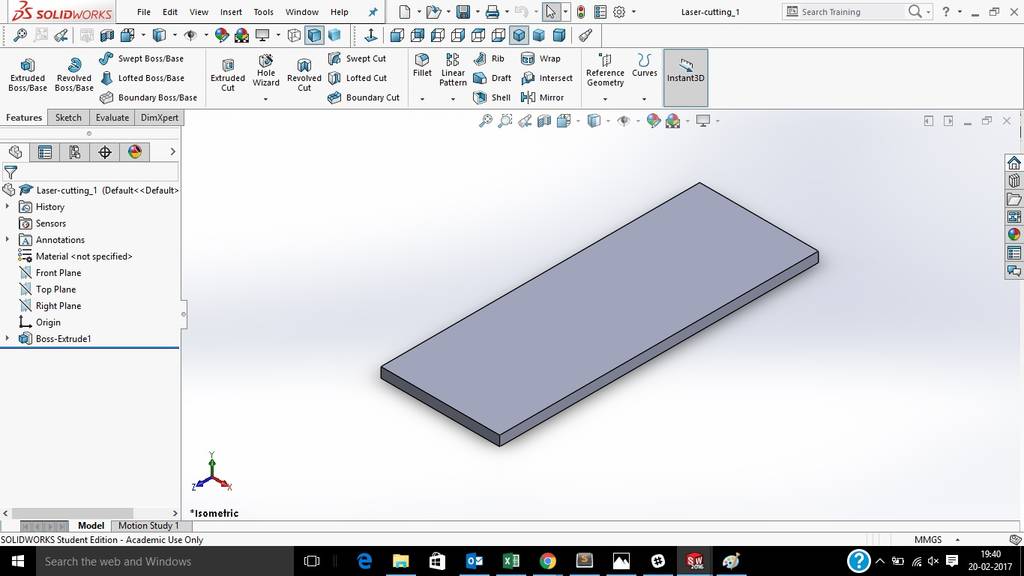
Task: Use the Intersect feature
Action: [x=547, y=78]
